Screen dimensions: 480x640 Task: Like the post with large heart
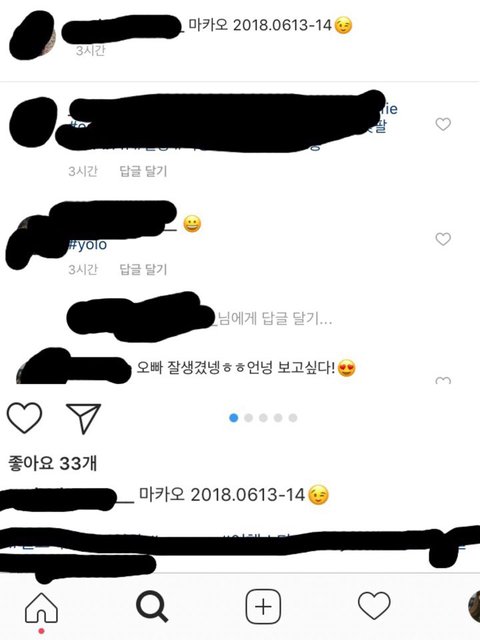click(24, 417)
